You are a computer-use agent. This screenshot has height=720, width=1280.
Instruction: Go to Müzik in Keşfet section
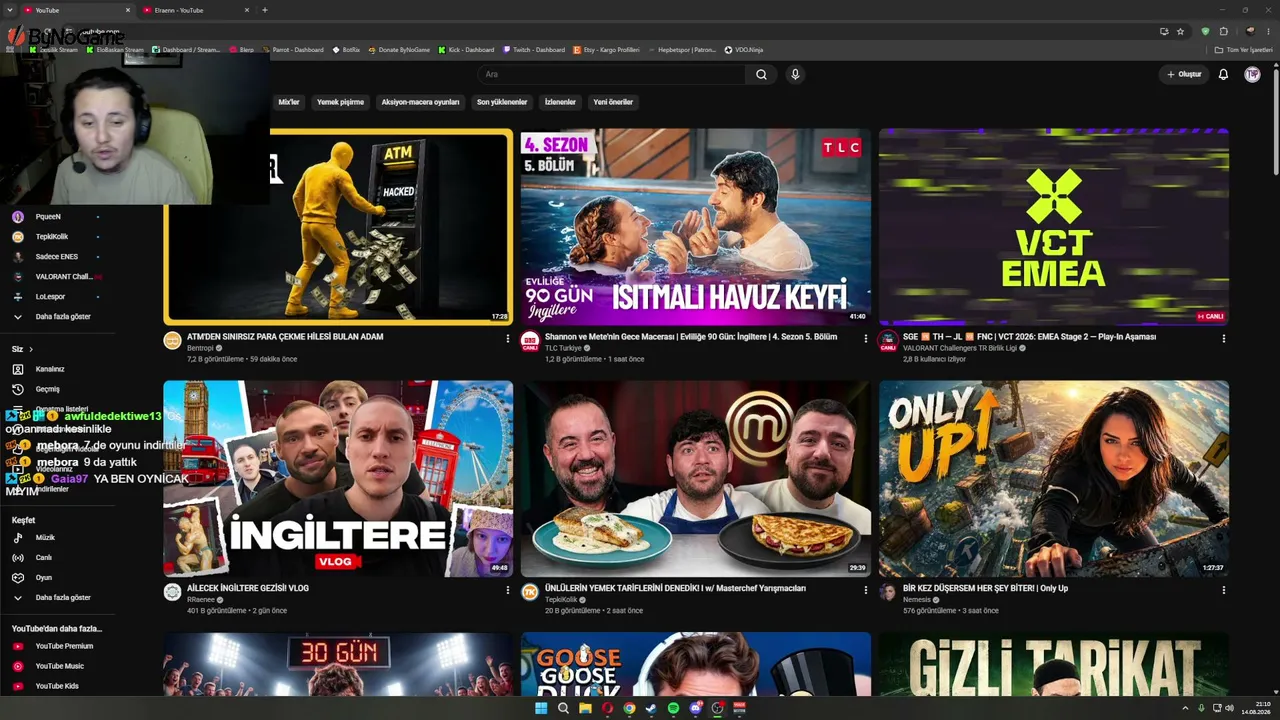(60, 538)
